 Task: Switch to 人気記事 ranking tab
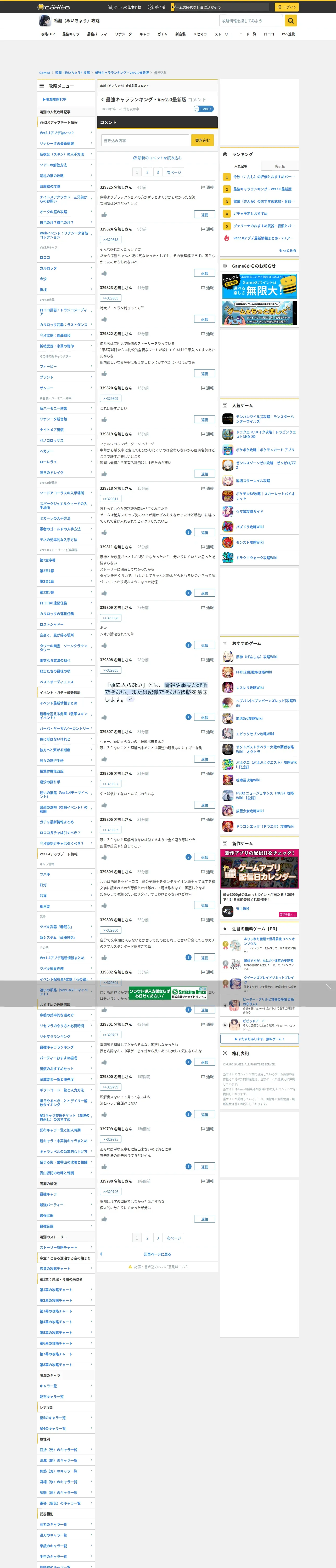(240, 166)
